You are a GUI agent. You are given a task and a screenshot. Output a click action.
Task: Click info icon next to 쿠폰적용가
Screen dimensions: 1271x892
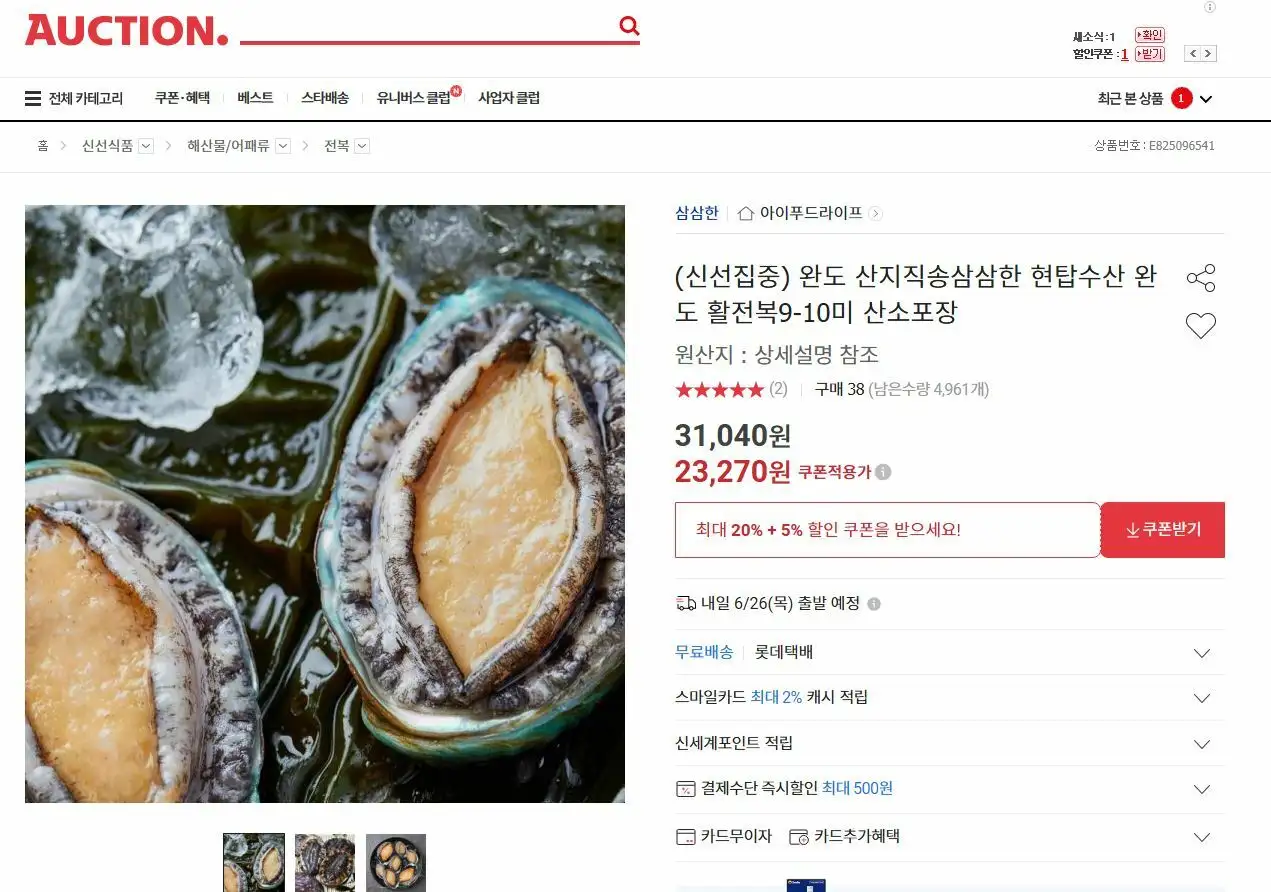[x=883, y=472]
